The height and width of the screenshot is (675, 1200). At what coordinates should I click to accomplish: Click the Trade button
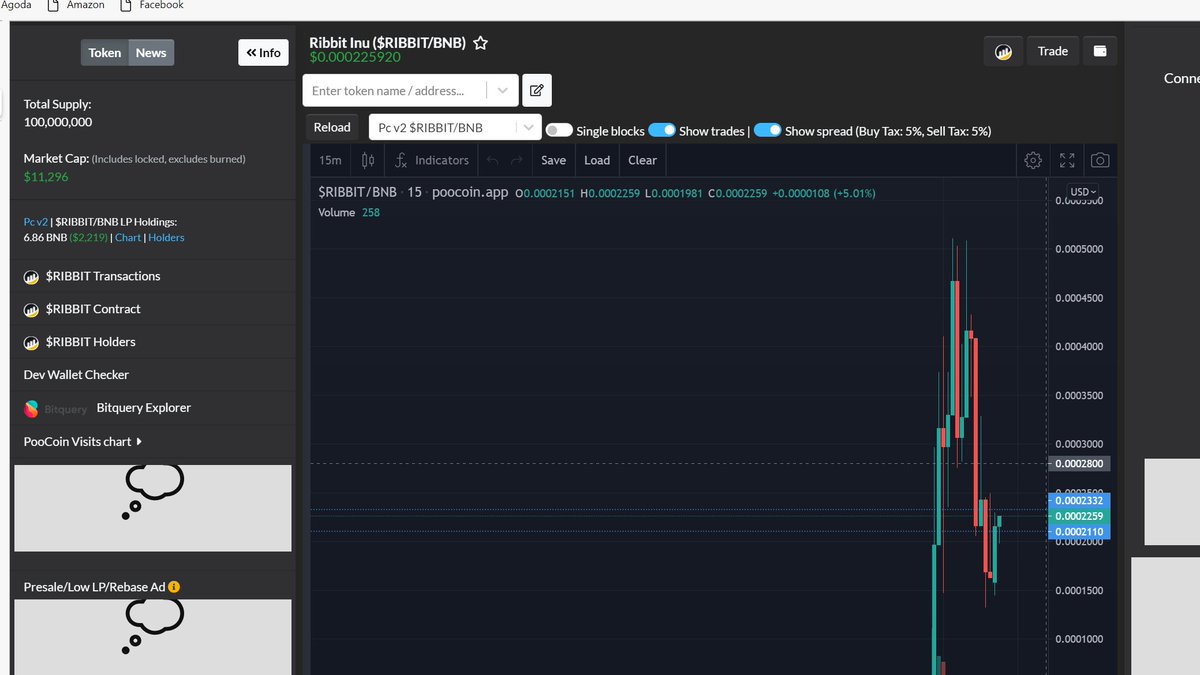1053,51
